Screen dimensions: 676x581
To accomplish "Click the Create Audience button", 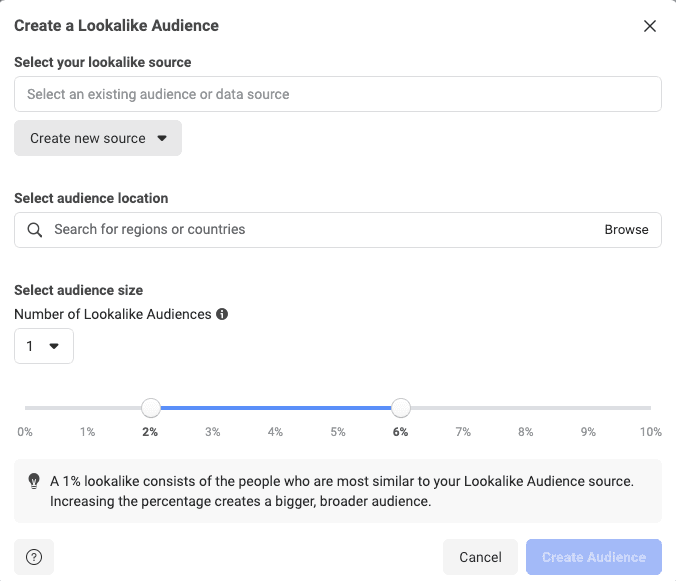I will 593,557.
